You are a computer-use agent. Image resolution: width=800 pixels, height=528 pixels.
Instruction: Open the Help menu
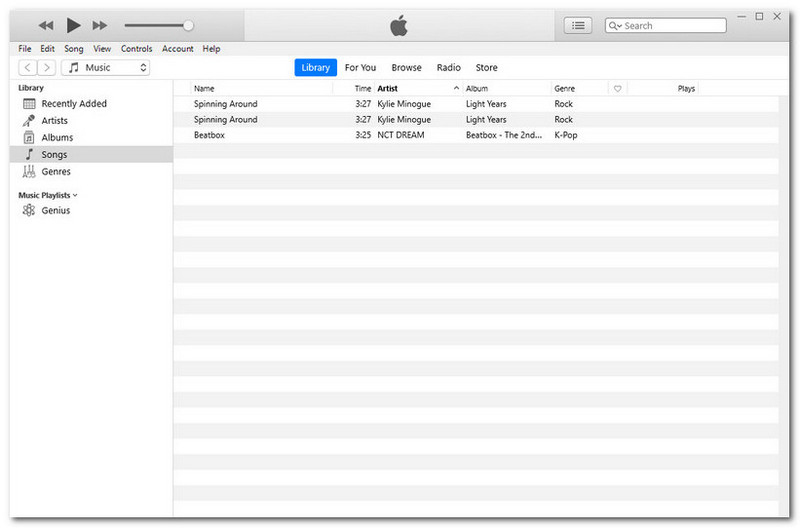click(211, 48)
